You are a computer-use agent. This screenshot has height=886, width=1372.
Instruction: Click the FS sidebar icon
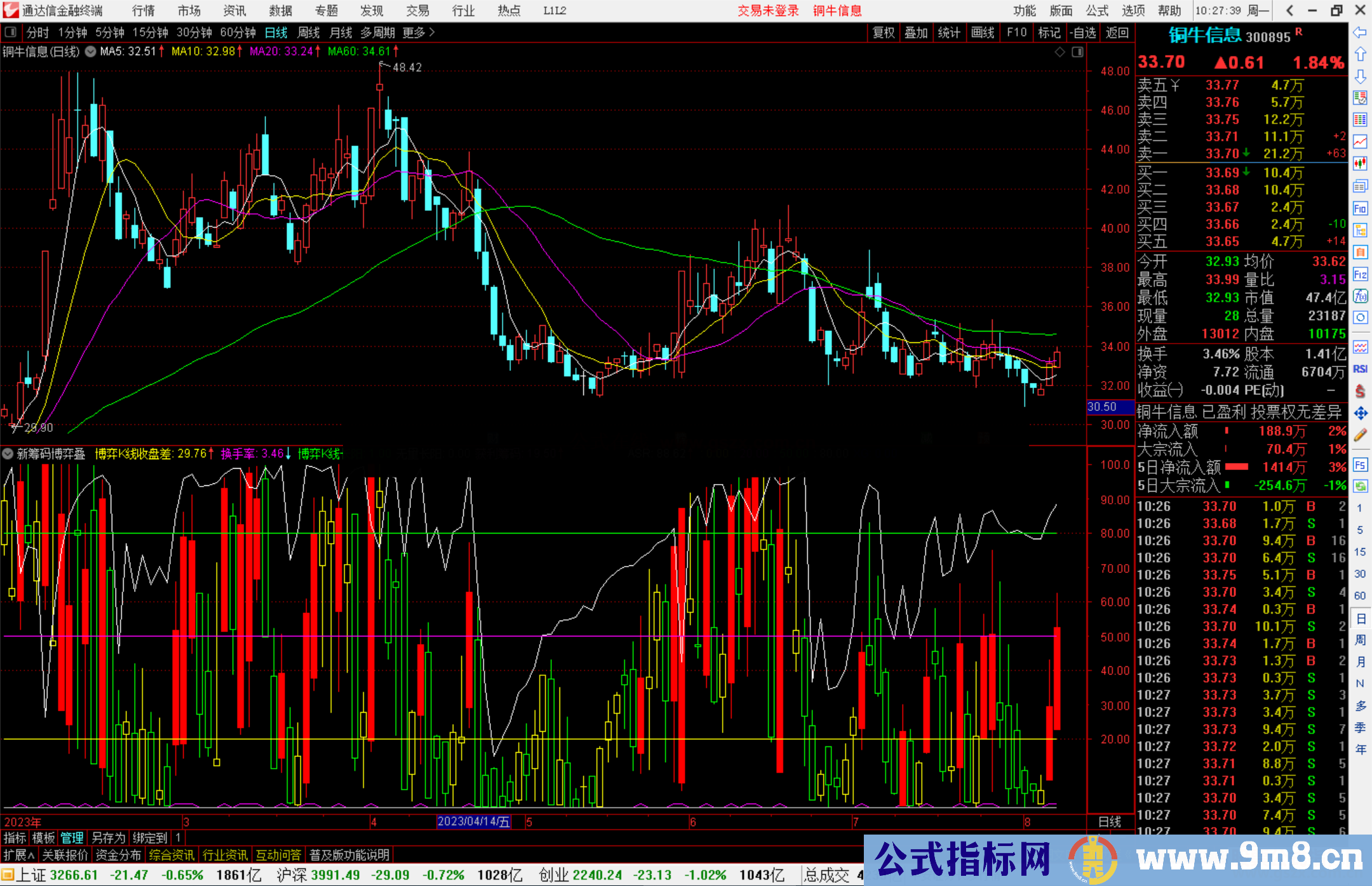point(1360,465)
